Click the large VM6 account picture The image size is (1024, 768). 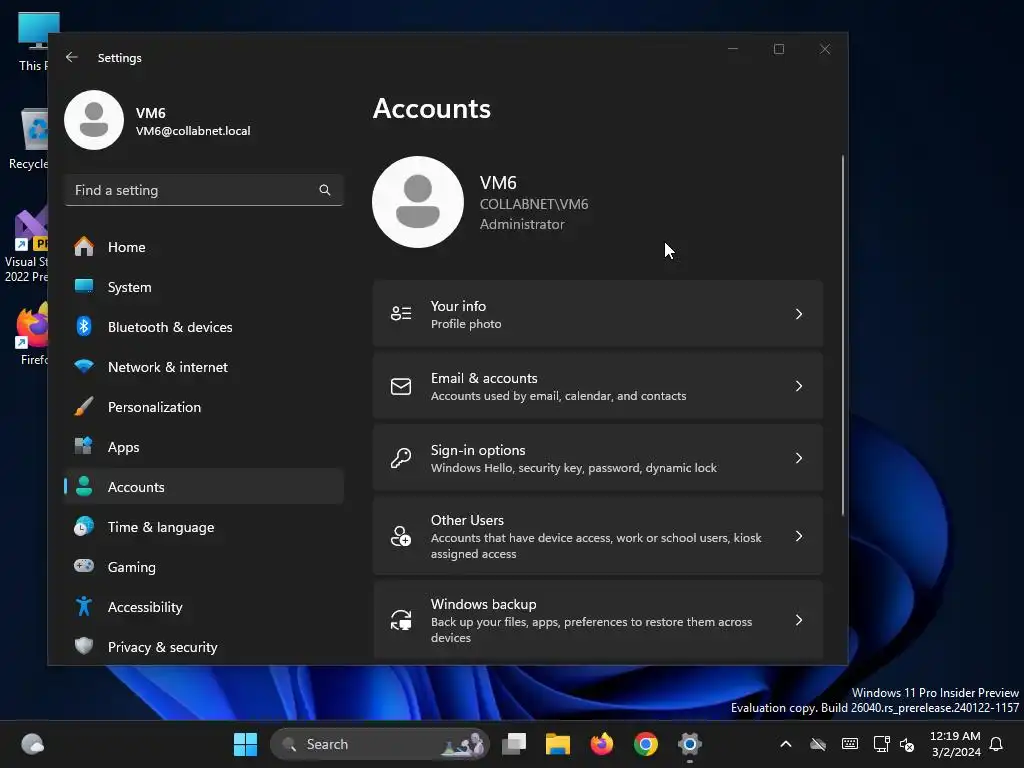(x=418, y=202)
